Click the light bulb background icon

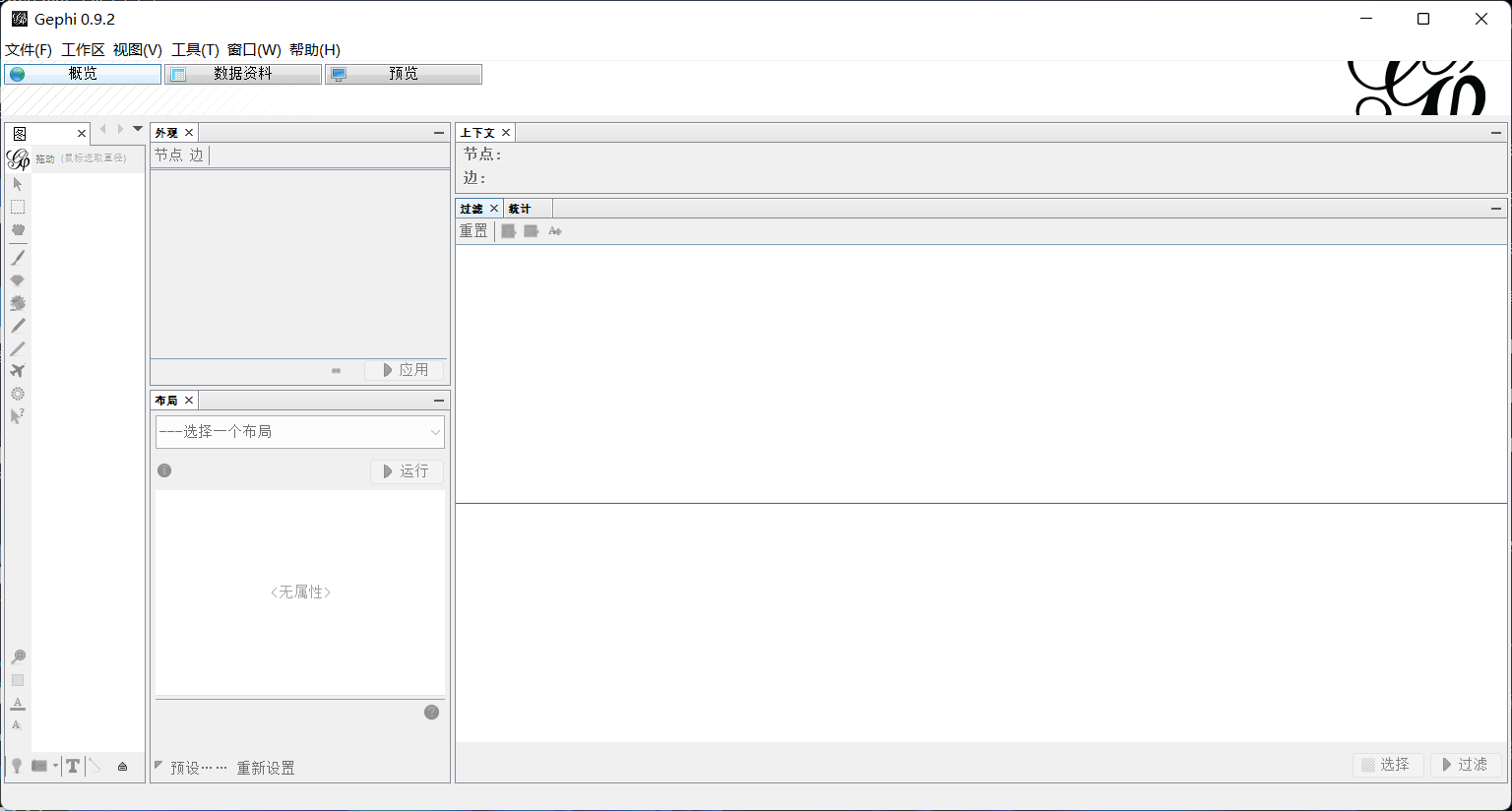(x=17, y=766)
